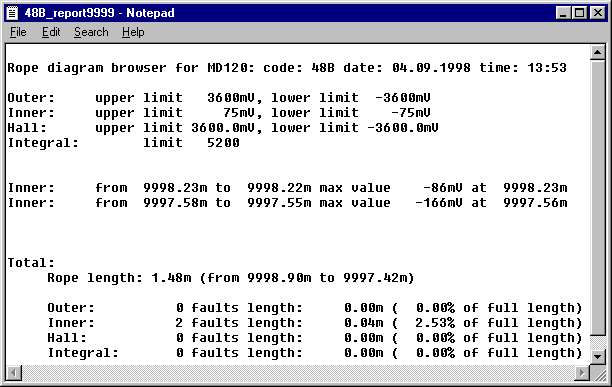The width and height of the screenshot is (612, 387).
Task: Open the File menu
Action: [18, 32]
